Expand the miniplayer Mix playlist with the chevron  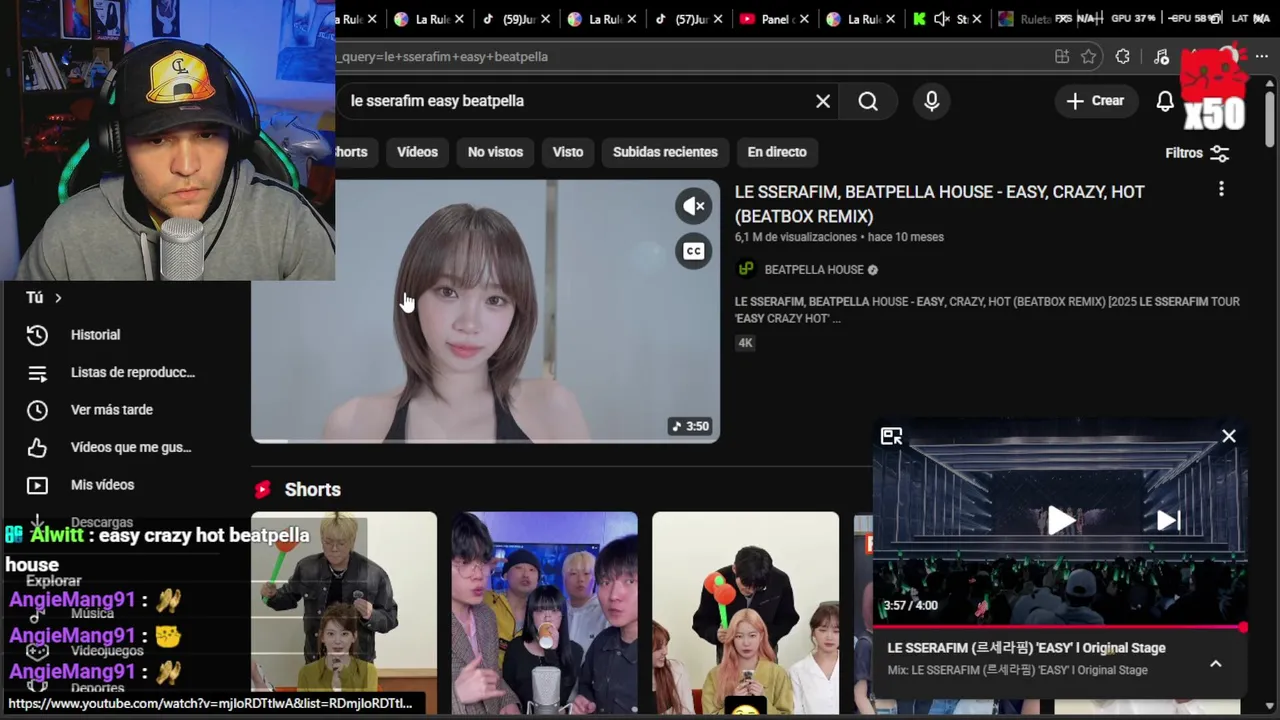[1216, 663]
